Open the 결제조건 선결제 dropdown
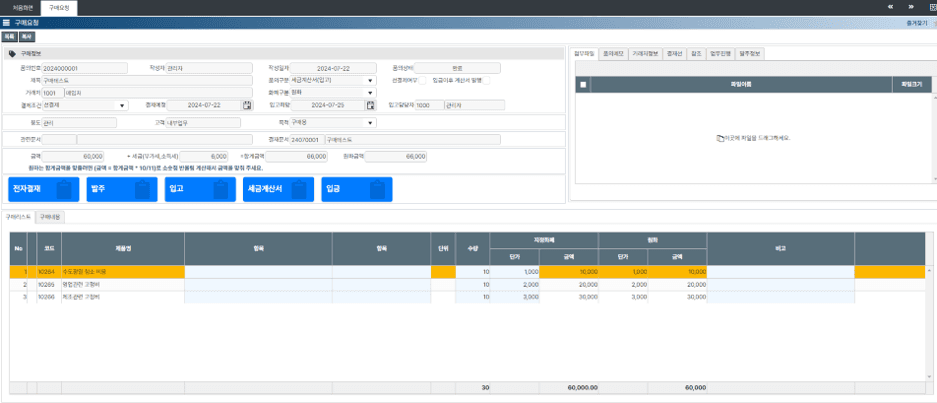This screenshot has width=937, height=403. click(122, 105)
